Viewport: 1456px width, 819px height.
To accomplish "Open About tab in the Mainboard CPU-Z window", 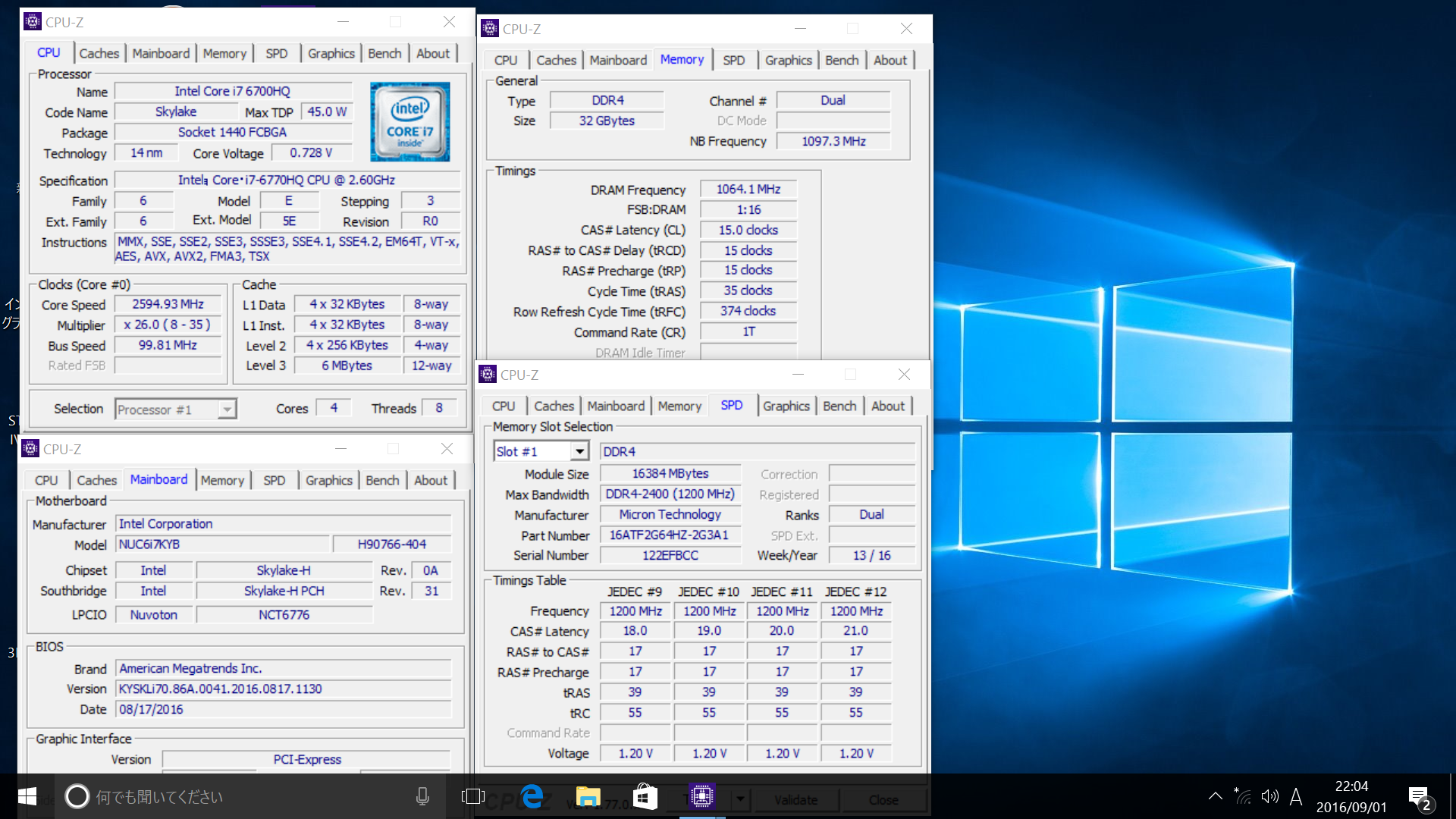I will [x=430, y=481].
